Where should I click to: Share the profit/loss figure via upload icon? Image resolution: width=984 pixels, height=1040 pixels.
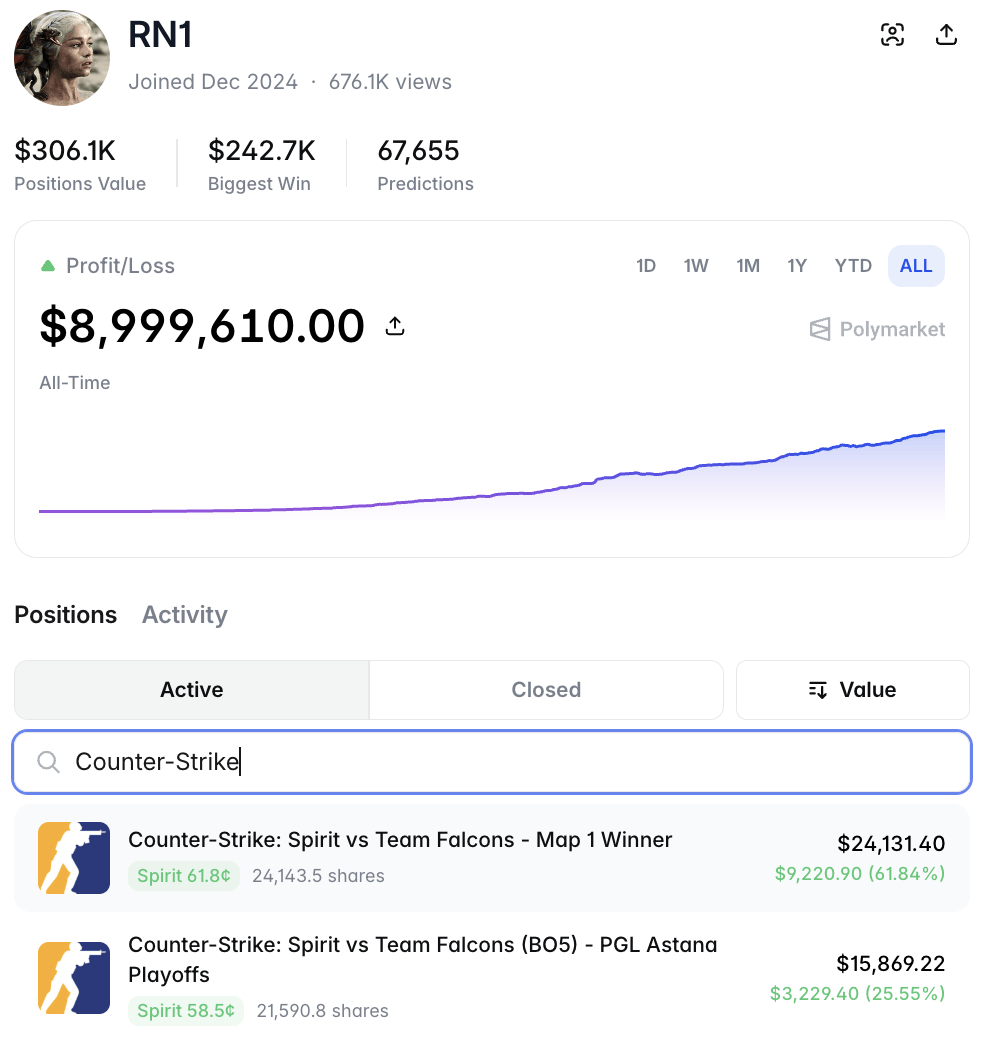[x=395, y=326]
